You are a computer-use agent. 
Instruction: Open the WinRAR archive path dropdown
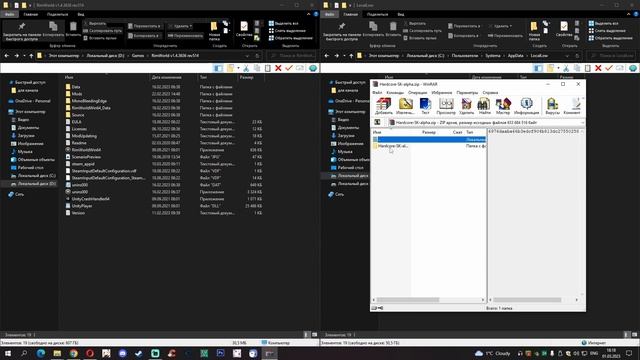click(x=582, y=122)
